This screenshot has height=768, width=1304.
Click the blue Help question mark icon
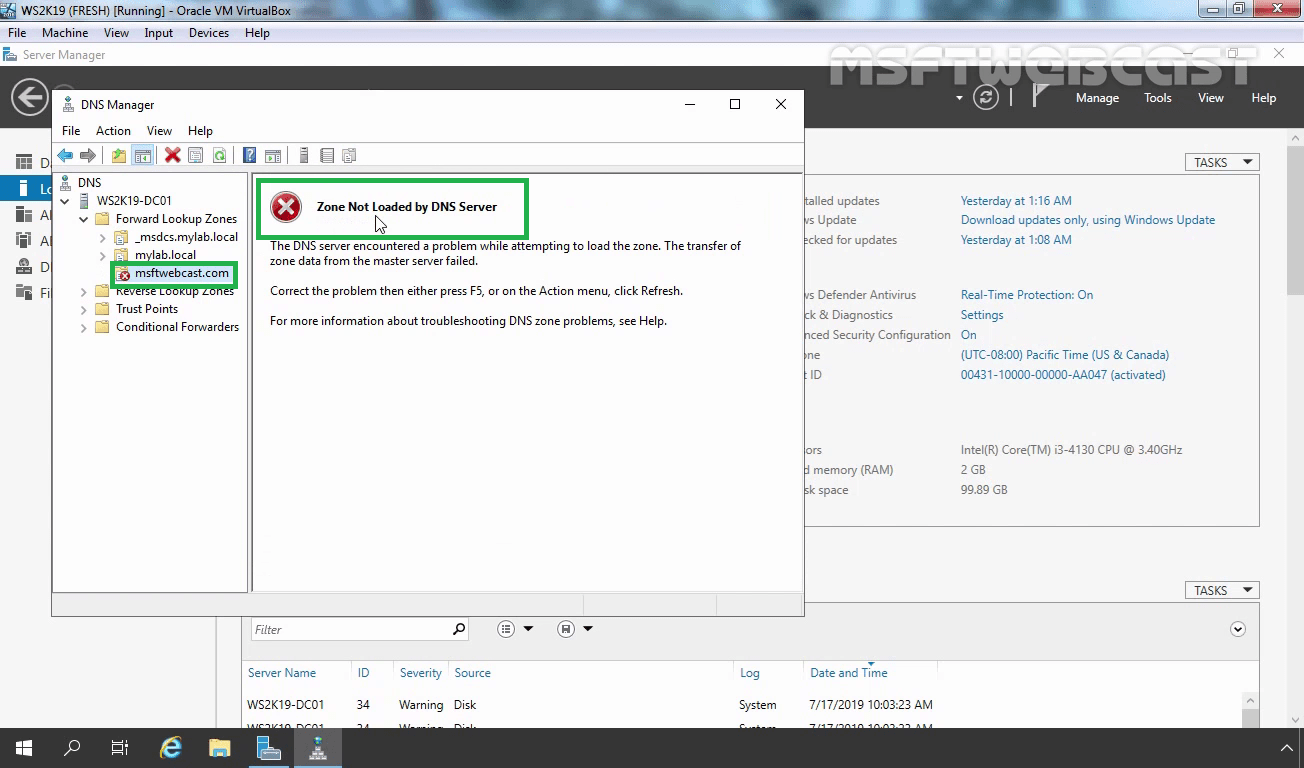(x=250, y=155)
